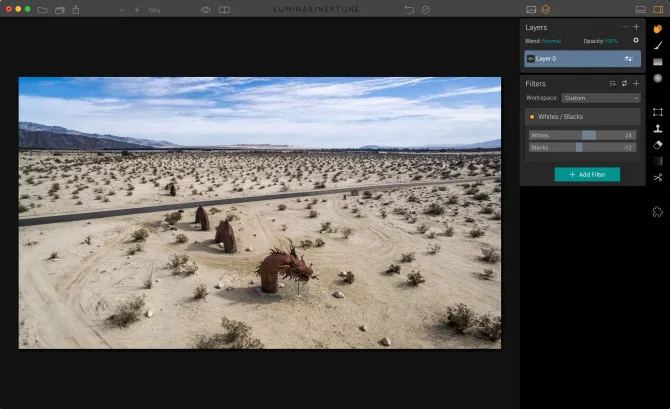This screenshot has width=670, height=409.
Task: Choose the Eraser tool
Action: tap(658, 144)
